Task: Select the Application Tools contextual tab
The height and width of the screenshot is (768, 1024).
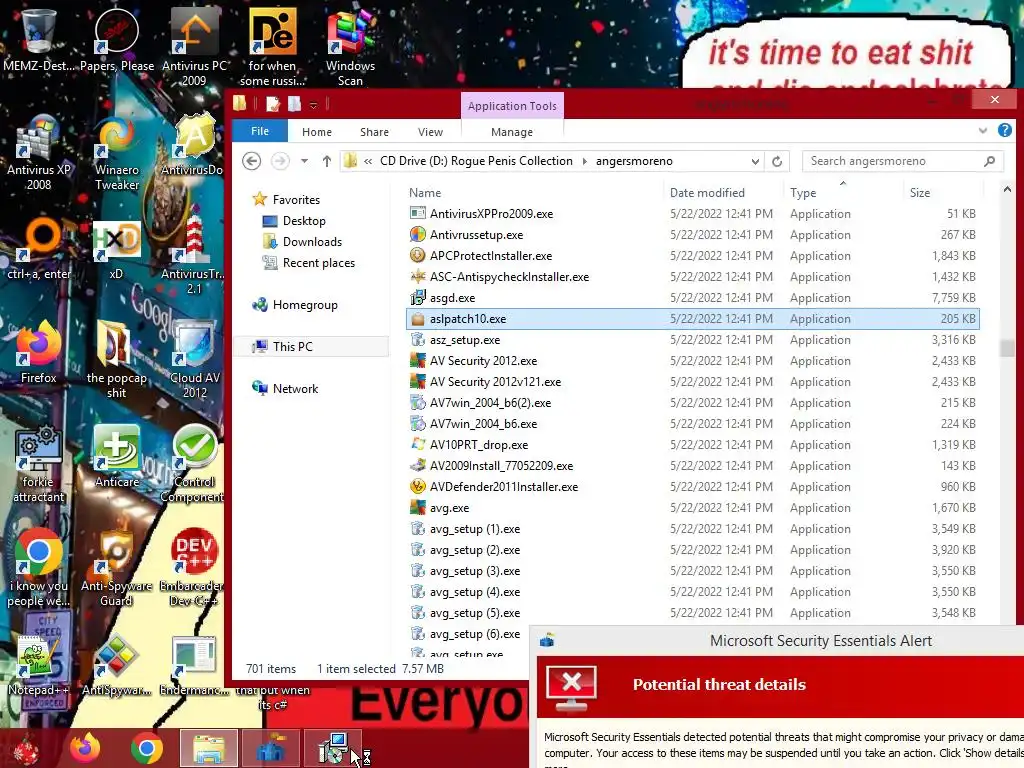Action: pyautogui.click(x=512, y=106)
